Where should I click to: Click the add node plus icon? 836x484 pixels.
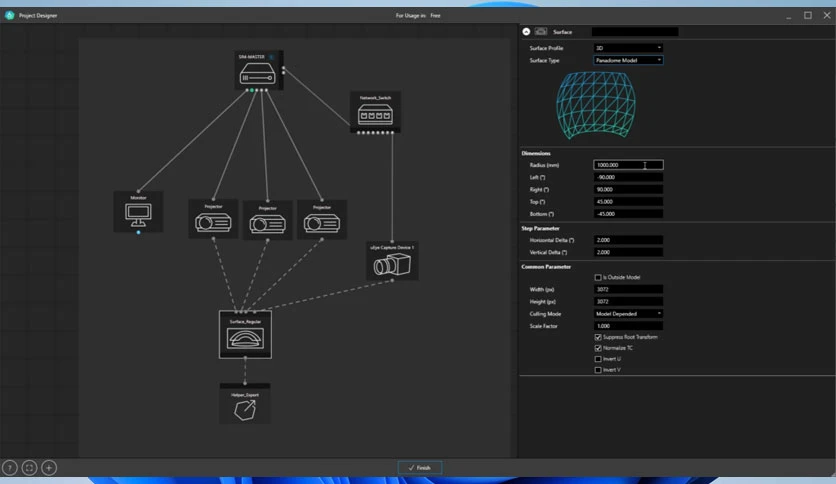pos(49,467)
